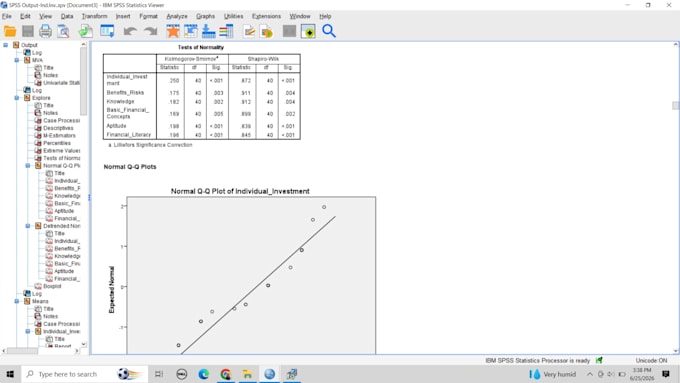Click the Recall recently used dialogs icon
680x383 pixels.
pos(107,31)
